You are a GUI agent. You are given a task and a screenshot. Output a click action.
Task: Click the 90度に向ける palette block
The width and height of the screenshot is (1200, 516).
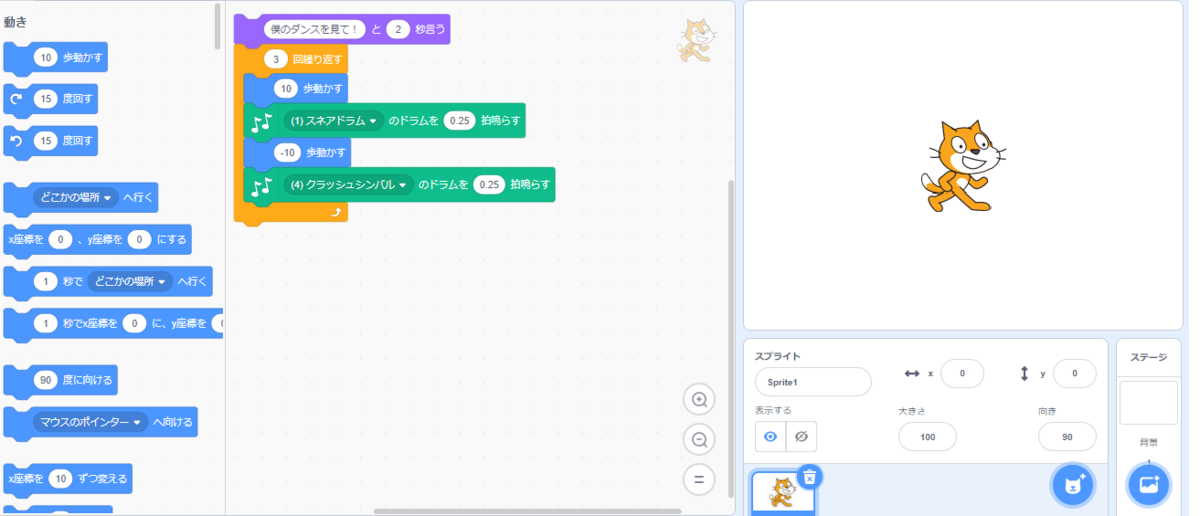(x=60, y=380)
